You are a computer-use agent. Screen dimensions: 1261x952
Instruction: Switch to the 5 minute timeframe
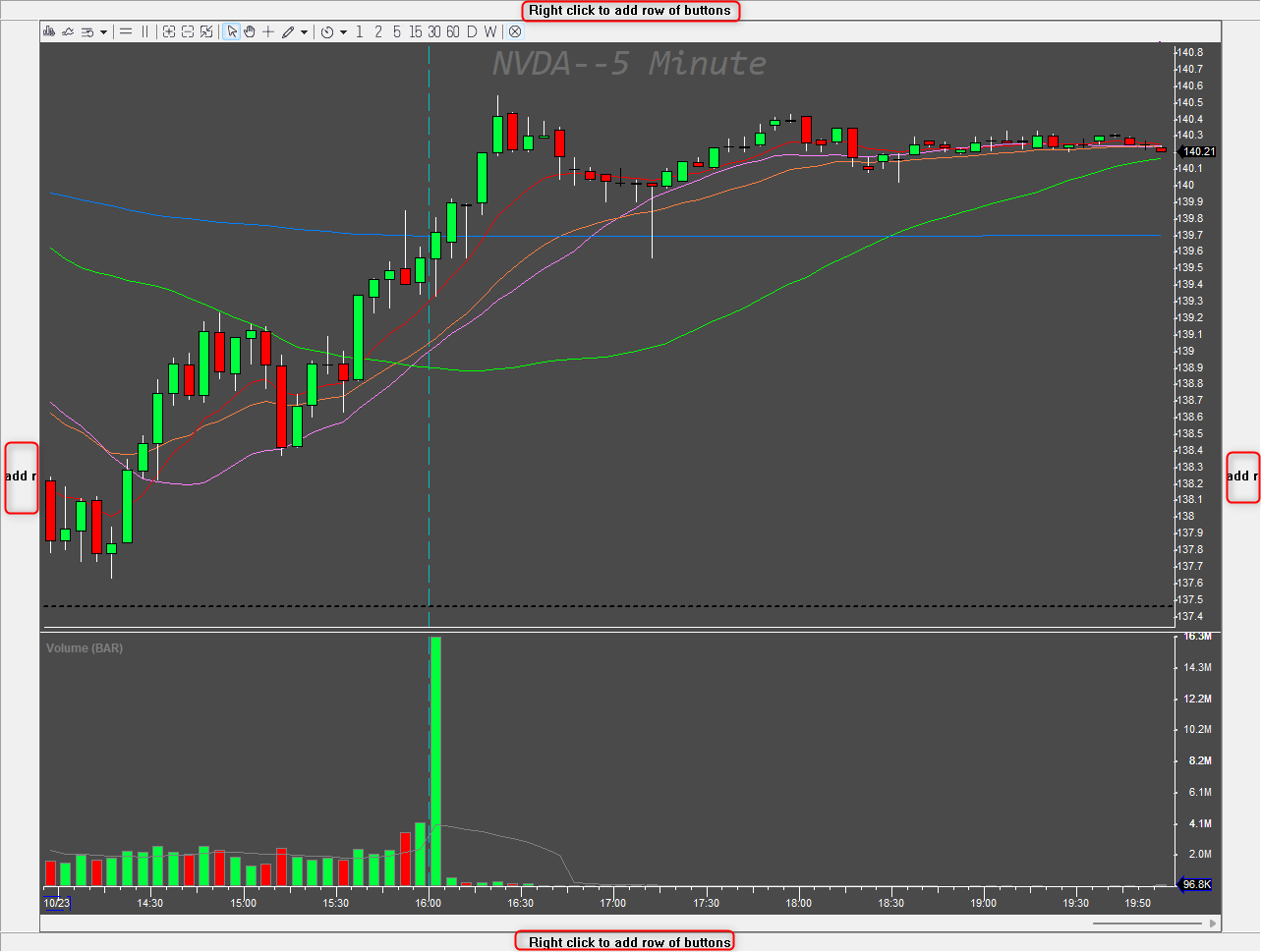click(x=397, y=31)
